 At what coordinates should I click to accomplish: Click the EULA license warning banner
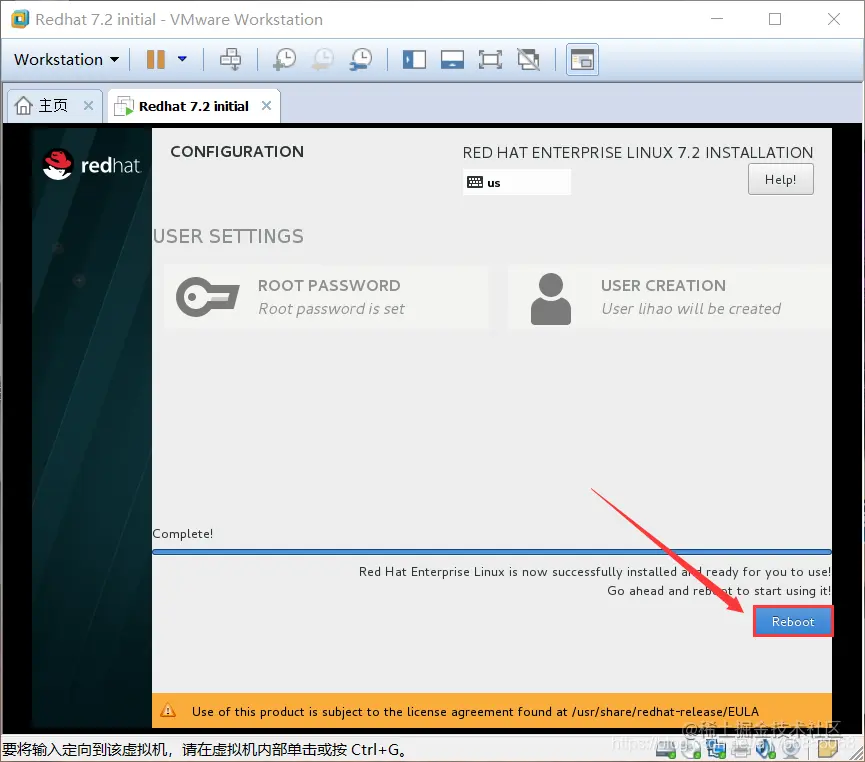[x=492, y=711]
